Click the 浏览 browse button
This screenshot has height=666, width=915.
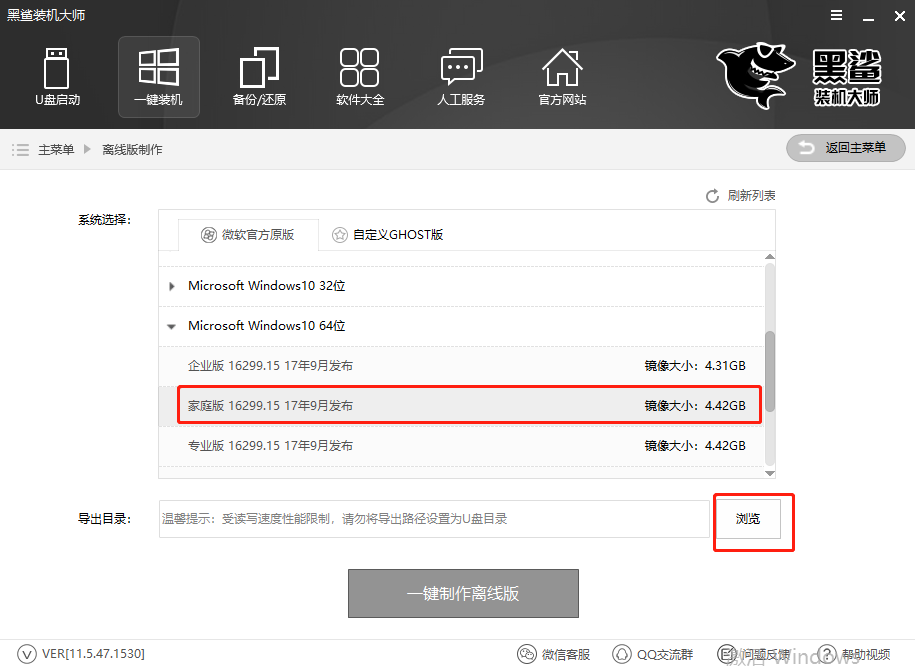(750, 518)
